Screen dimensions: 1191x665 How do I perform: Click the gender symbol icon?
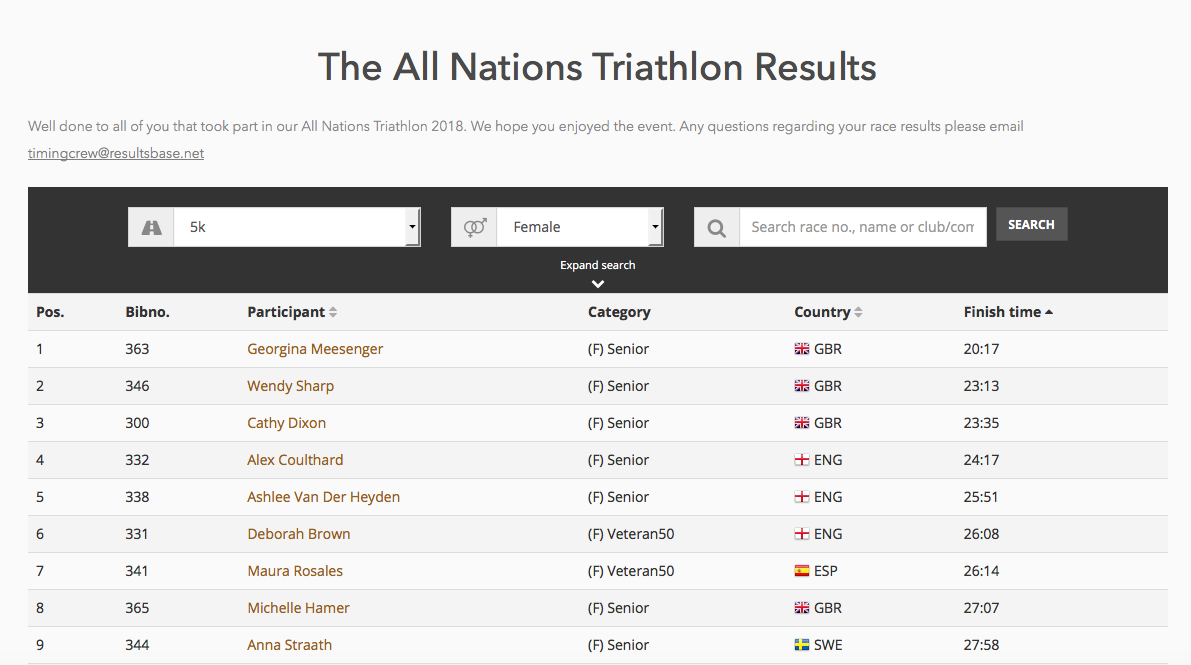[475, 227]
